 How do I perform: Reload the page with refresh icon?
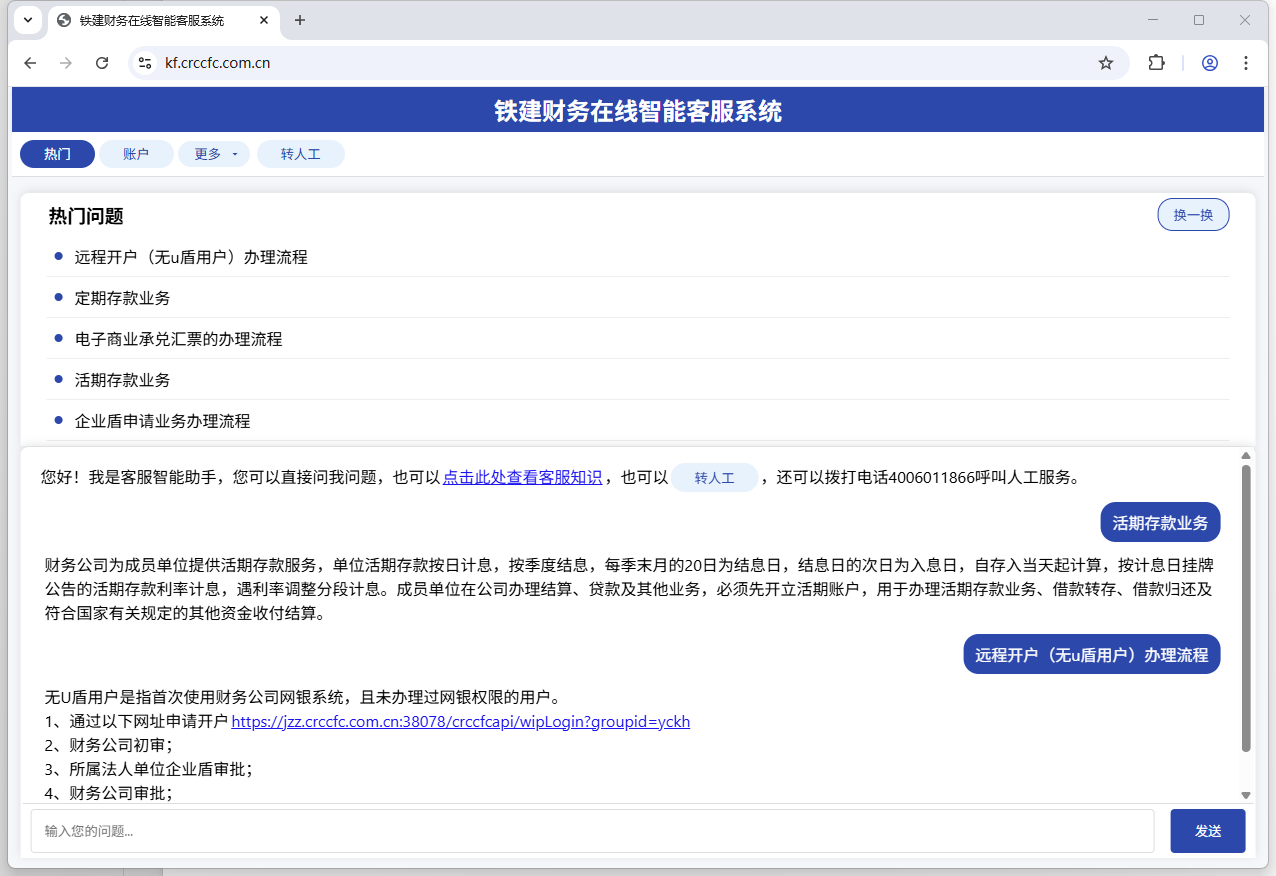[102, 63]
